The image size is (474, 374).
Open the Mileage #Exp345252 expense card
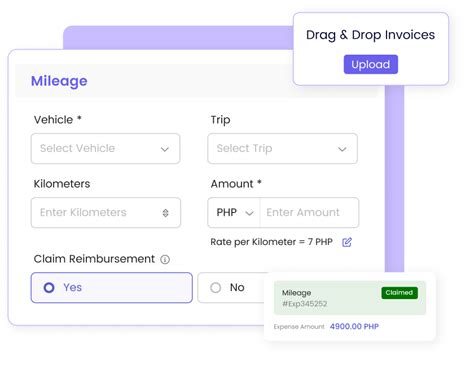coord(350,298)
